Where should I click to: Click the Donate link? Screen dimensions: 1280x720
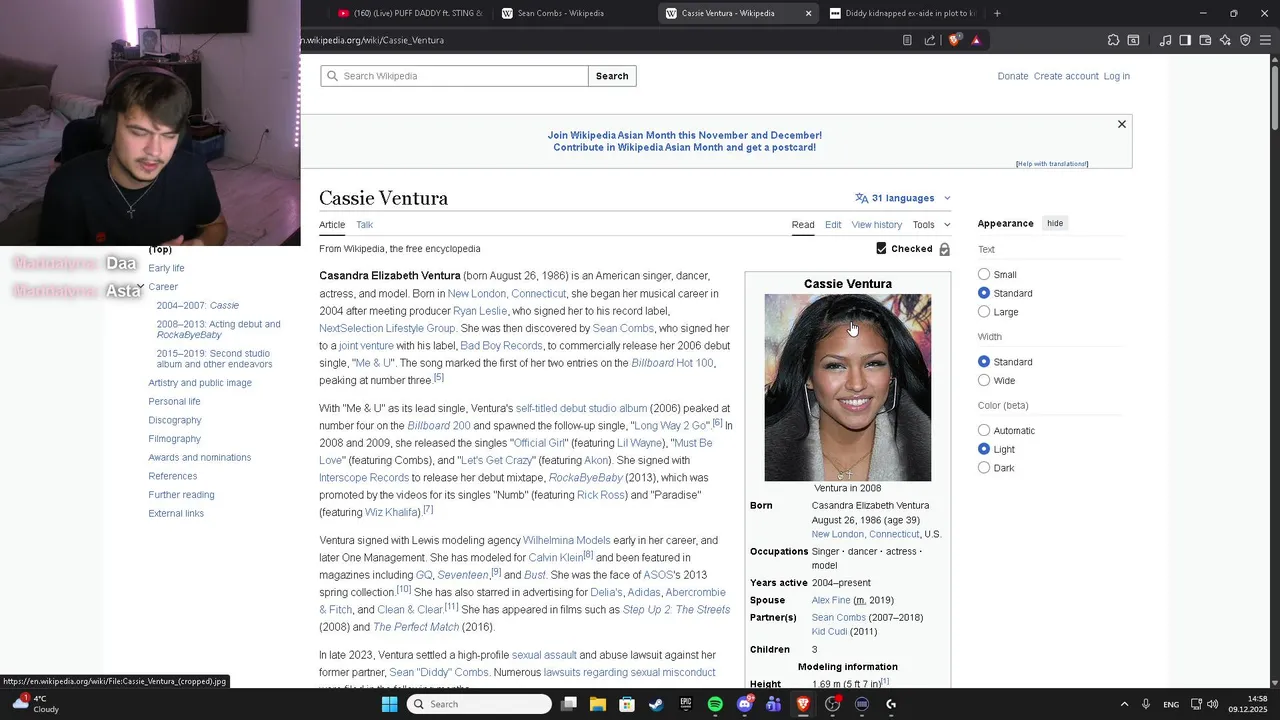1013,76
